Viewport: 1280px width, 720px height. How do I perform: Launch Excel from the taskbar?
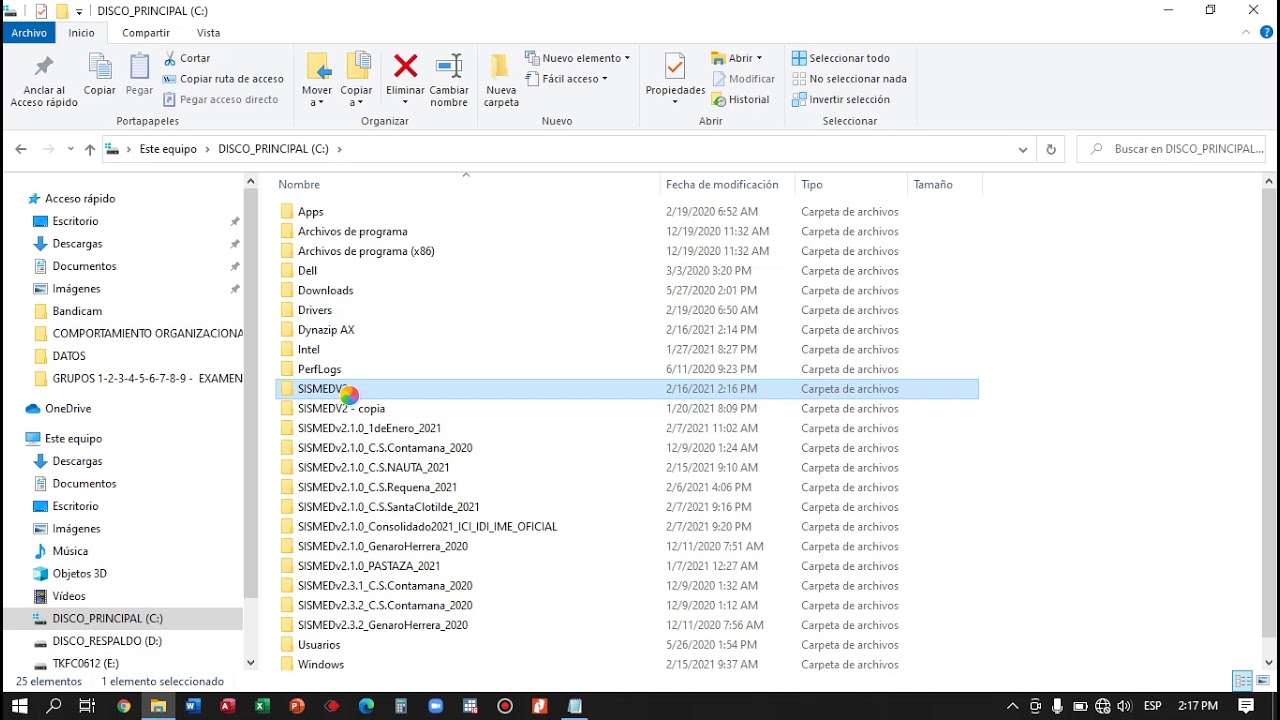261,706
